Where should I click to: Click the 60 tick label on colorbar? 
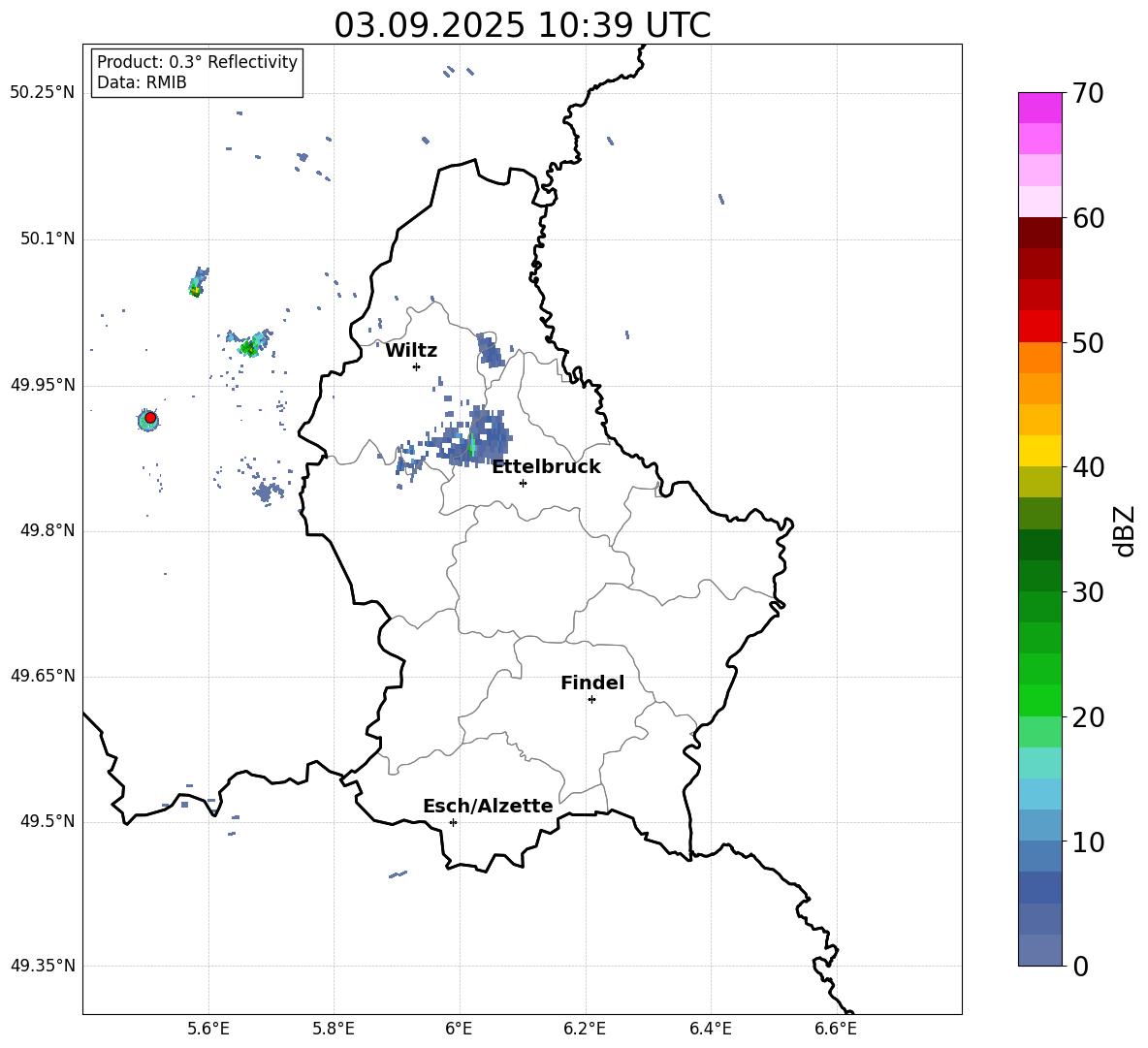[1088, 218]
